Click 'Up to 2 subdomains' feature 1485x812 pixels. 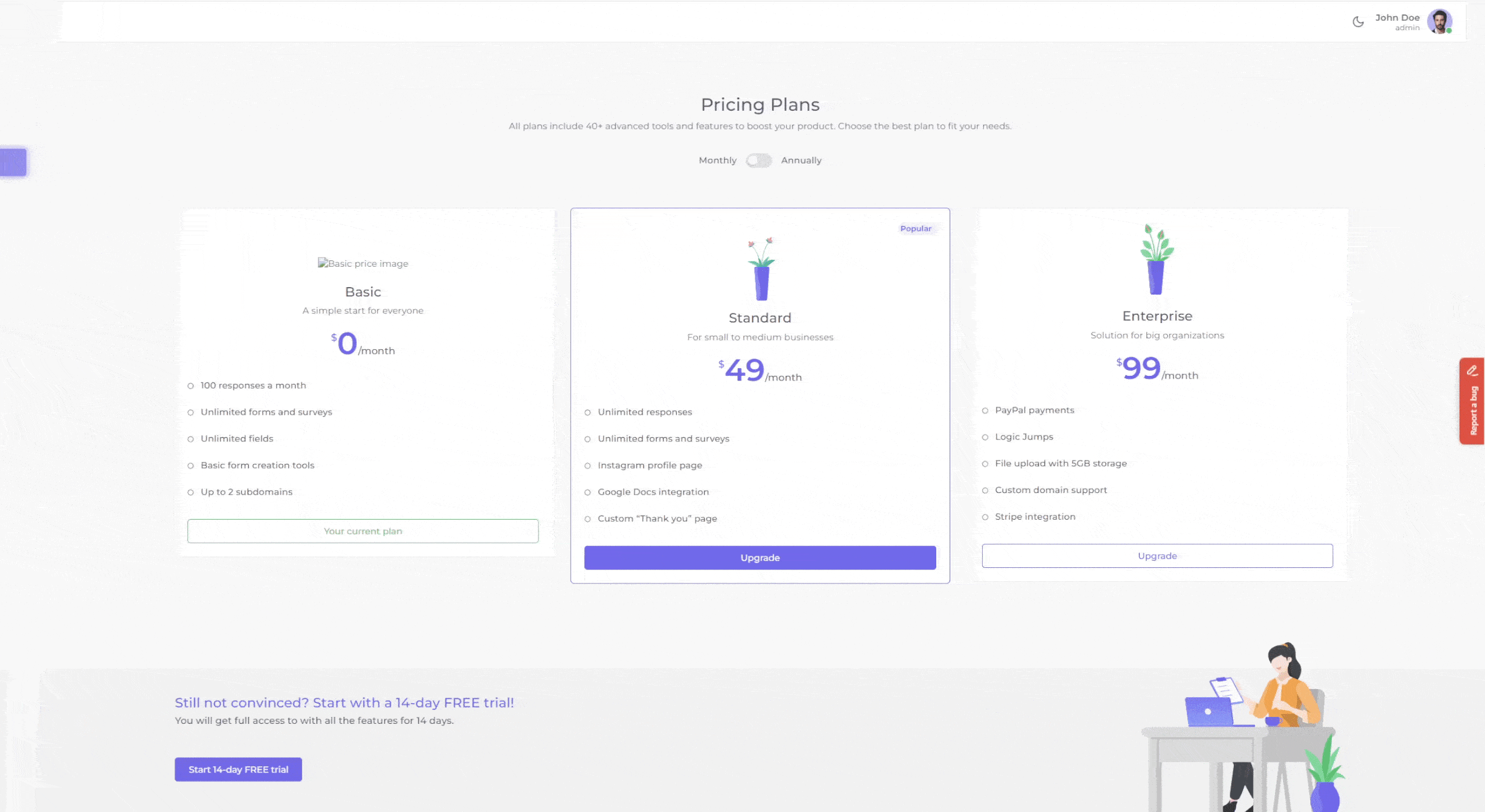[x=247, y=492]
